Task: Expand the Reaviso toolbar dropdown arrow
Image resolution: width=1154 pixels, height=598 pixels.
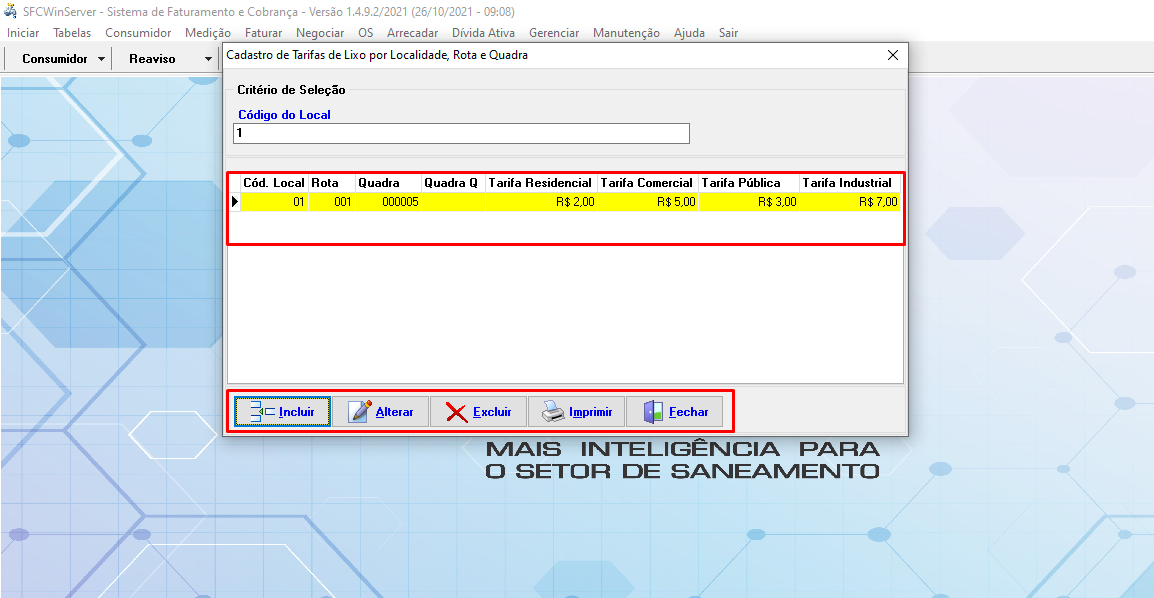Action: click(x=208, y=59)
